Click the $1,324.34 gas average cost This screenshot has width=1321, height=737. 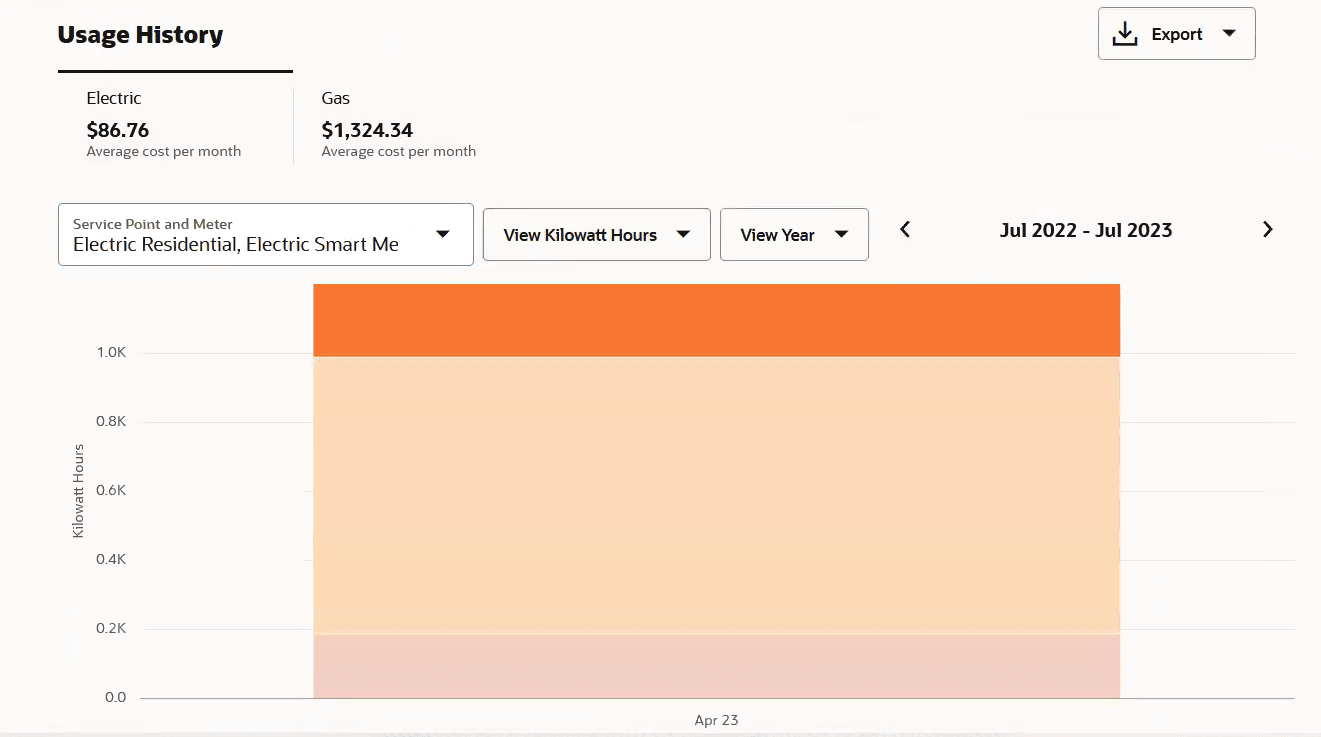(x=366, y=130)
